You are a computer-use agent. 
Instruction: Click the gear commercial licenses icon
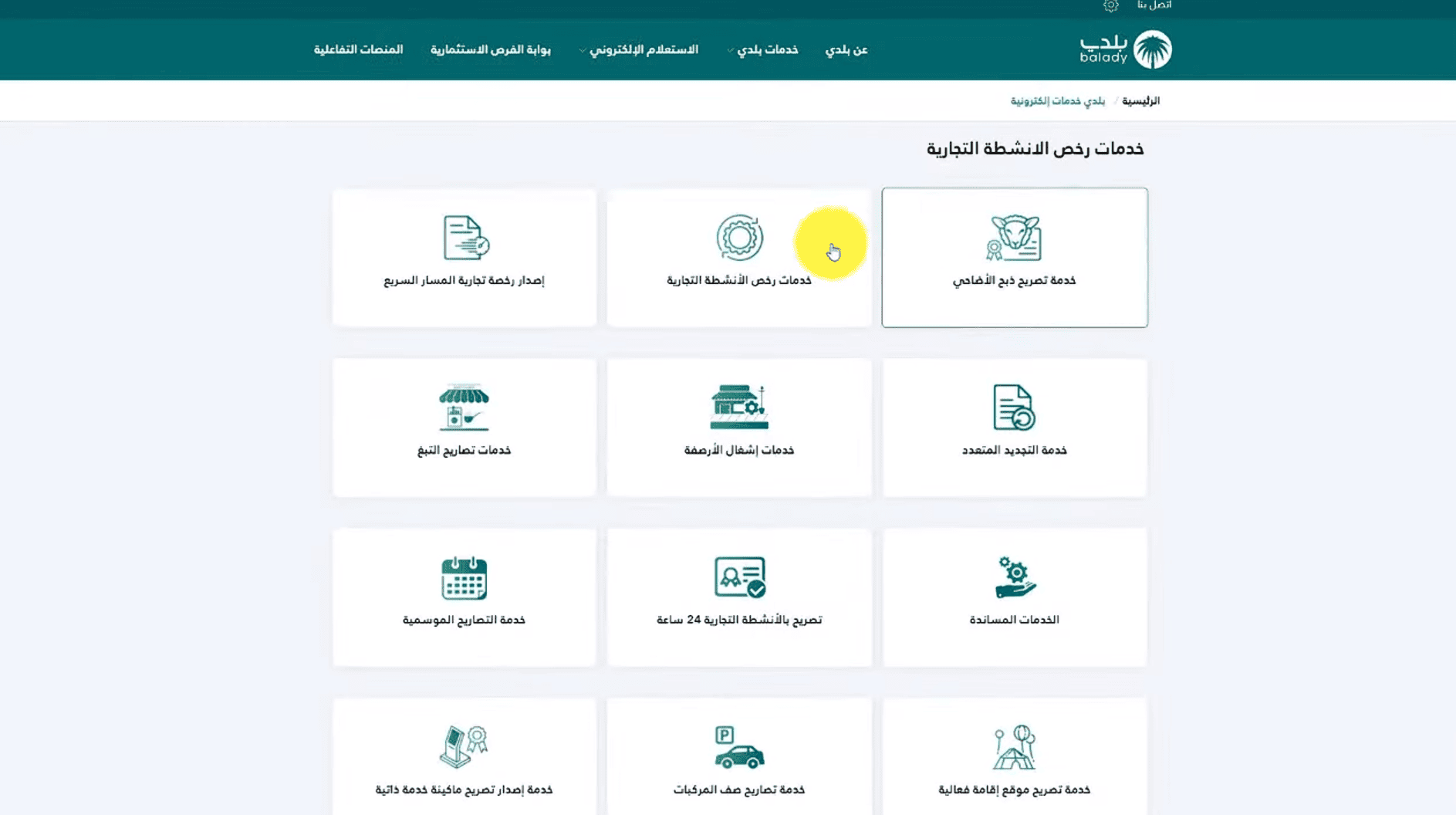[x=739, y=237]
